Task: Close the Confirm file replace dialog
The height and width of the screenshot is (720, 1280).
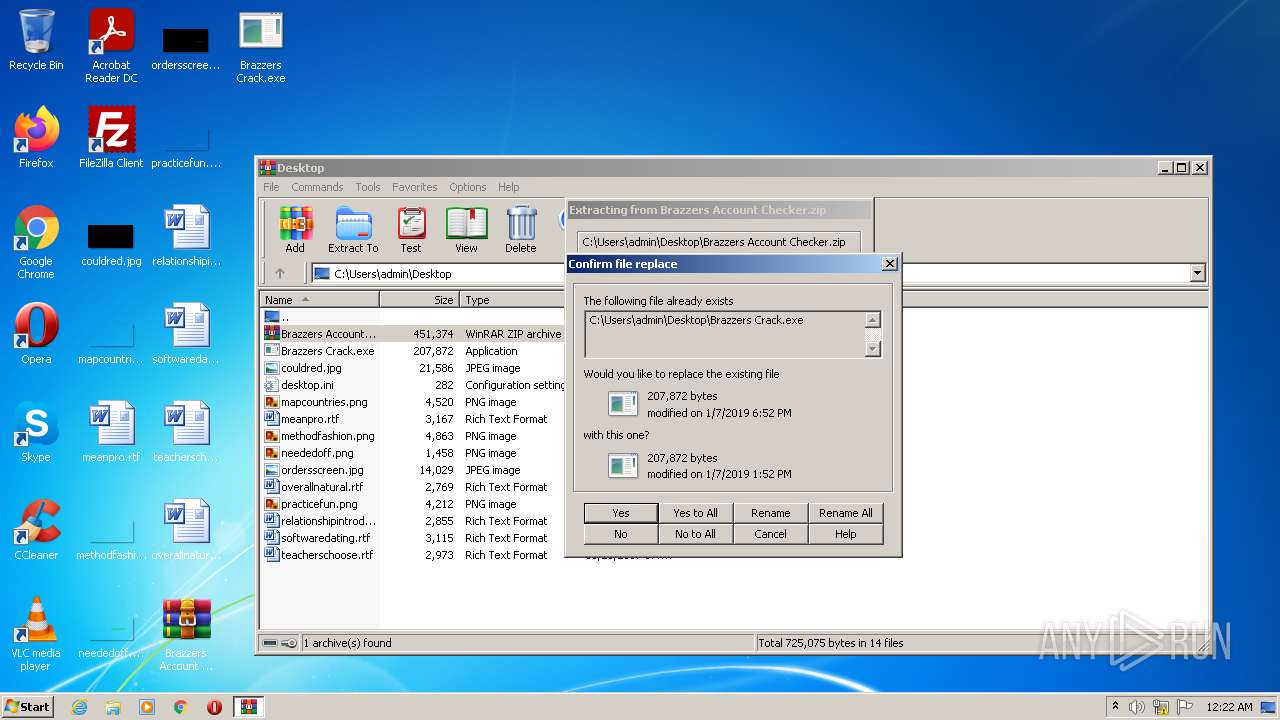Action: (x=889, y=264)
